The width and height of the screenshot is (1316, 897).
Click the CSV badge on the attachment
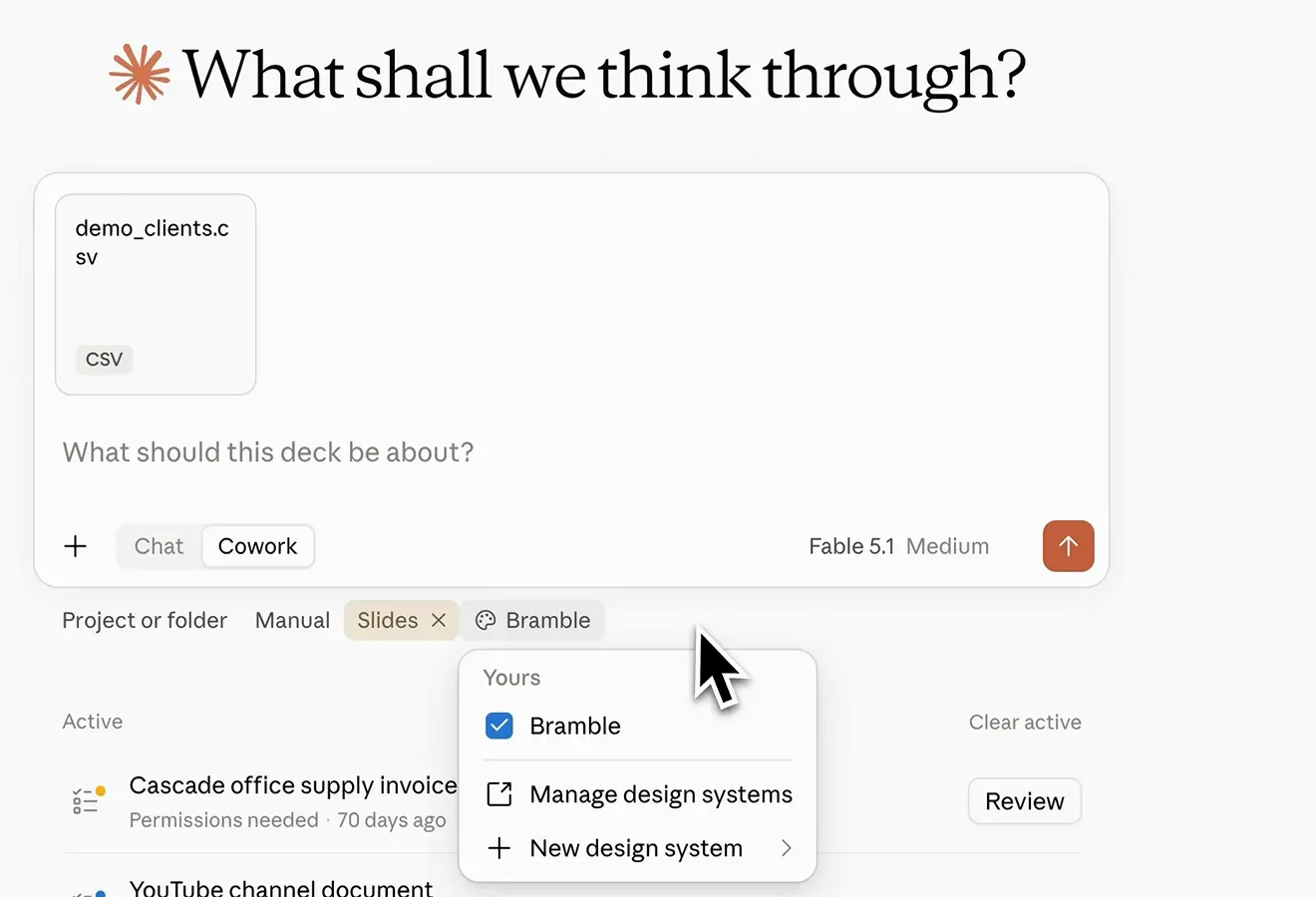[104, 359]
